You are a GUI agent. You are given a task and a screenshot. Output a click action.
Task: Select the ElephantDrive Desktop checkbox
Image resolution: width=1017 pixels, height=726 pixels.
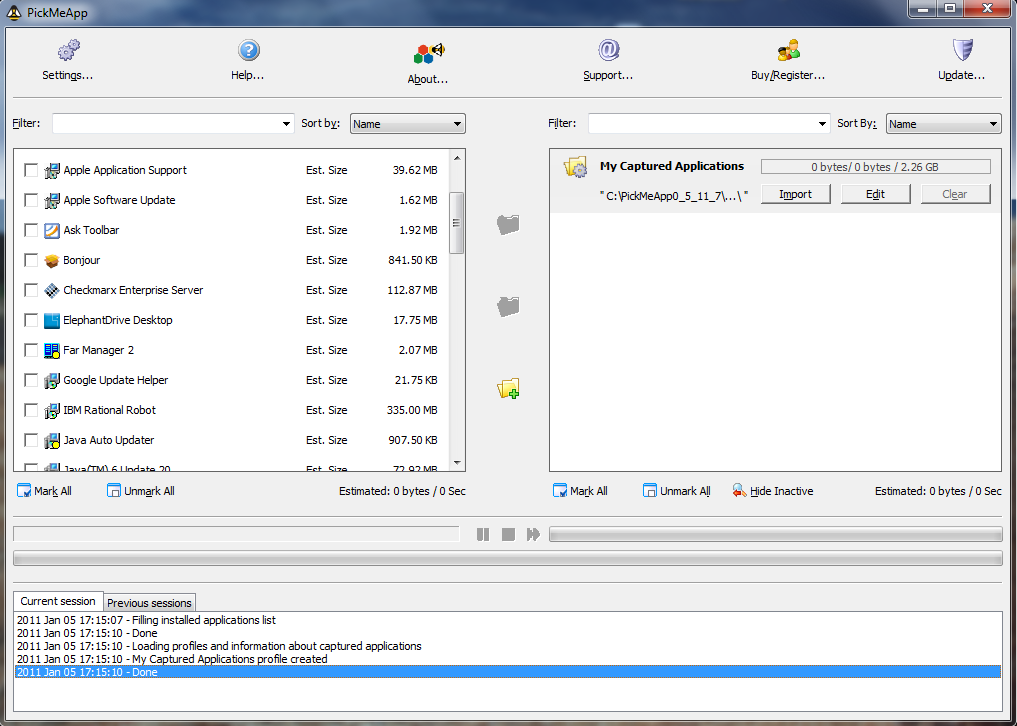(x=30, y=320)
